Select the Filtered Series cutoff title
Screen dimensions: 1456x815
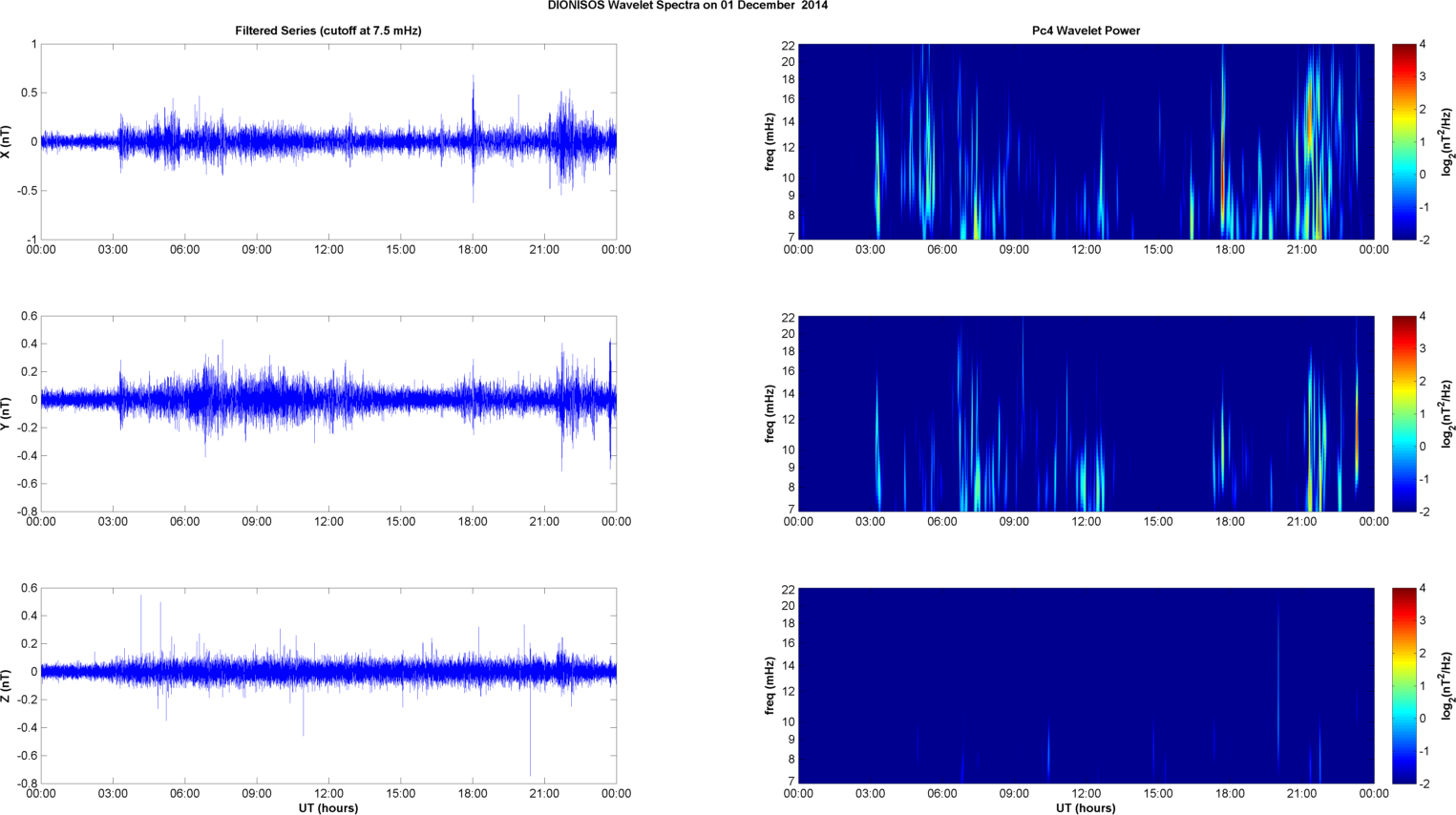(328, 31)
